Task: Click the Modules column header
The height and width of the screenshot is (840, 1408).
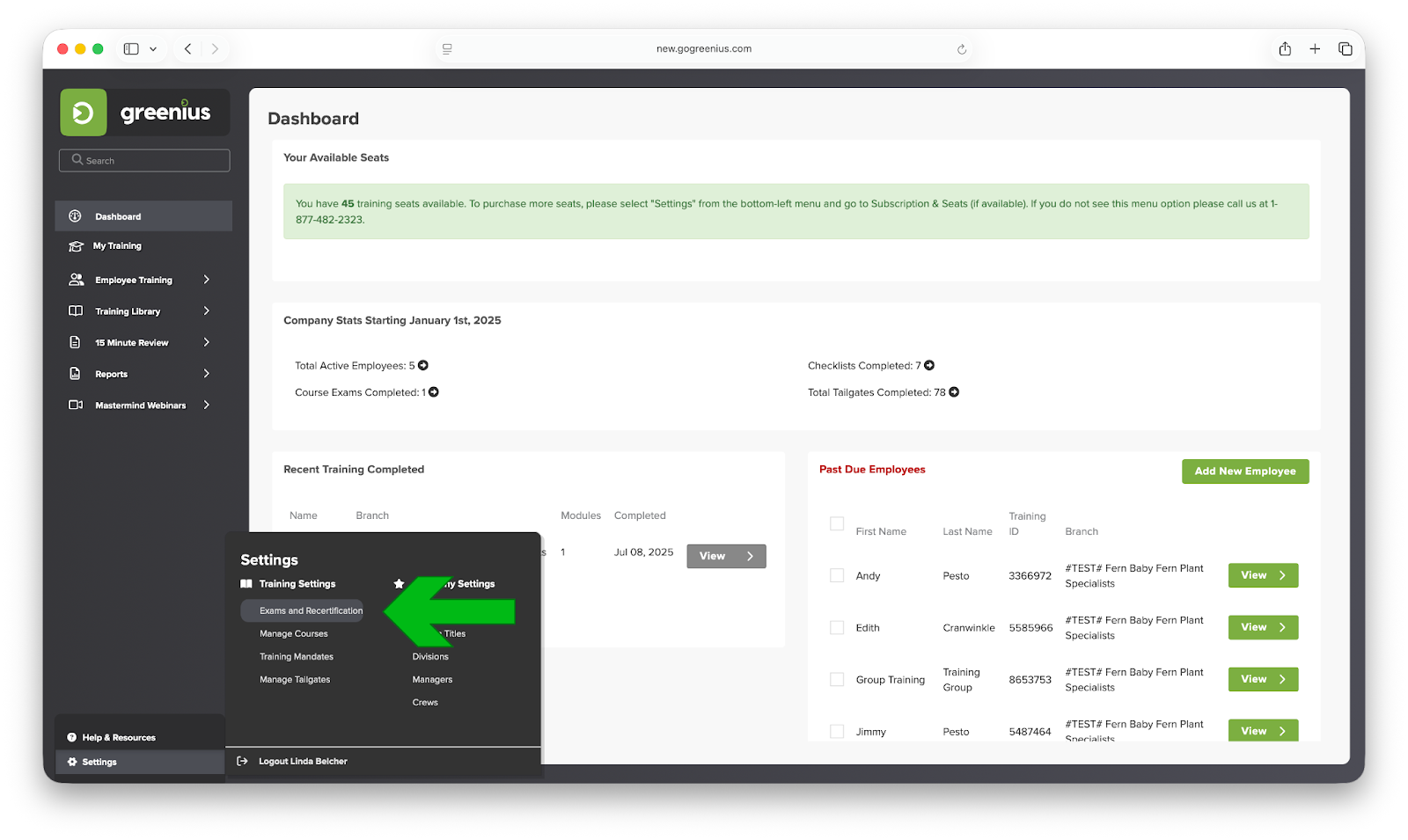Action: click(581, 516)
